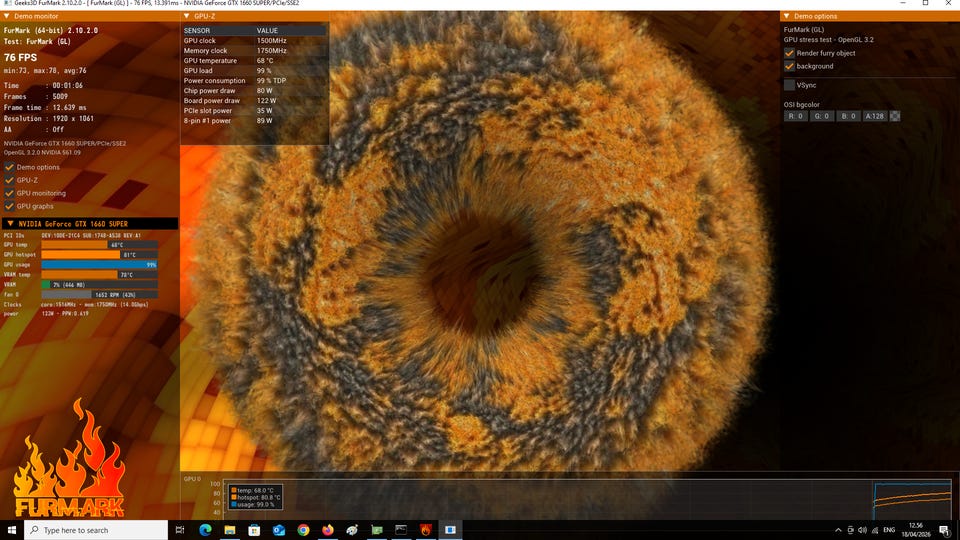960x540 pixels.
Task: Uncheck the GPU-Z checkbox
Action: [x=9, y=180]
